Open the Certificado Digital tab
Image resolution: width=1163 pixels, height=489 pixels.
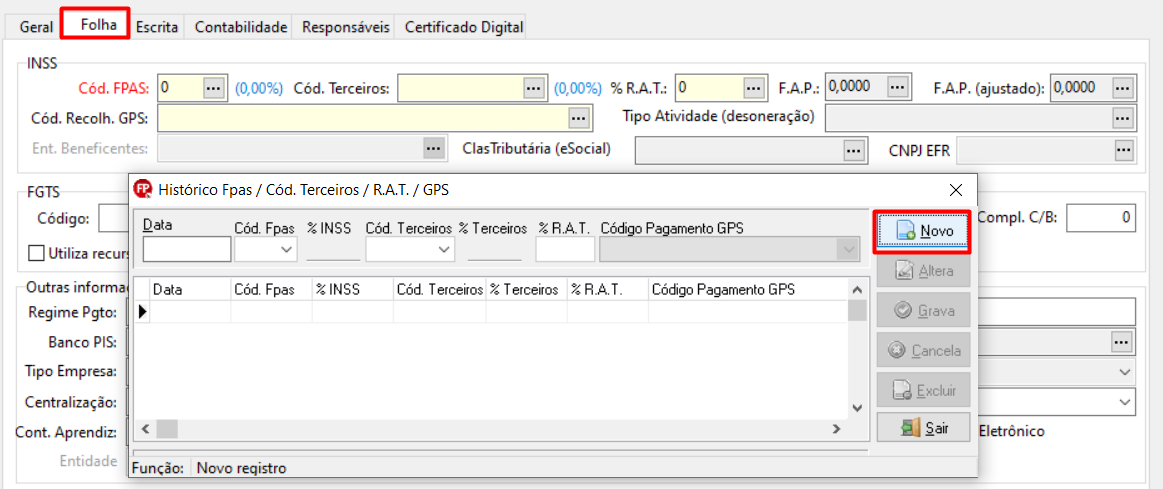click(464, 27)
